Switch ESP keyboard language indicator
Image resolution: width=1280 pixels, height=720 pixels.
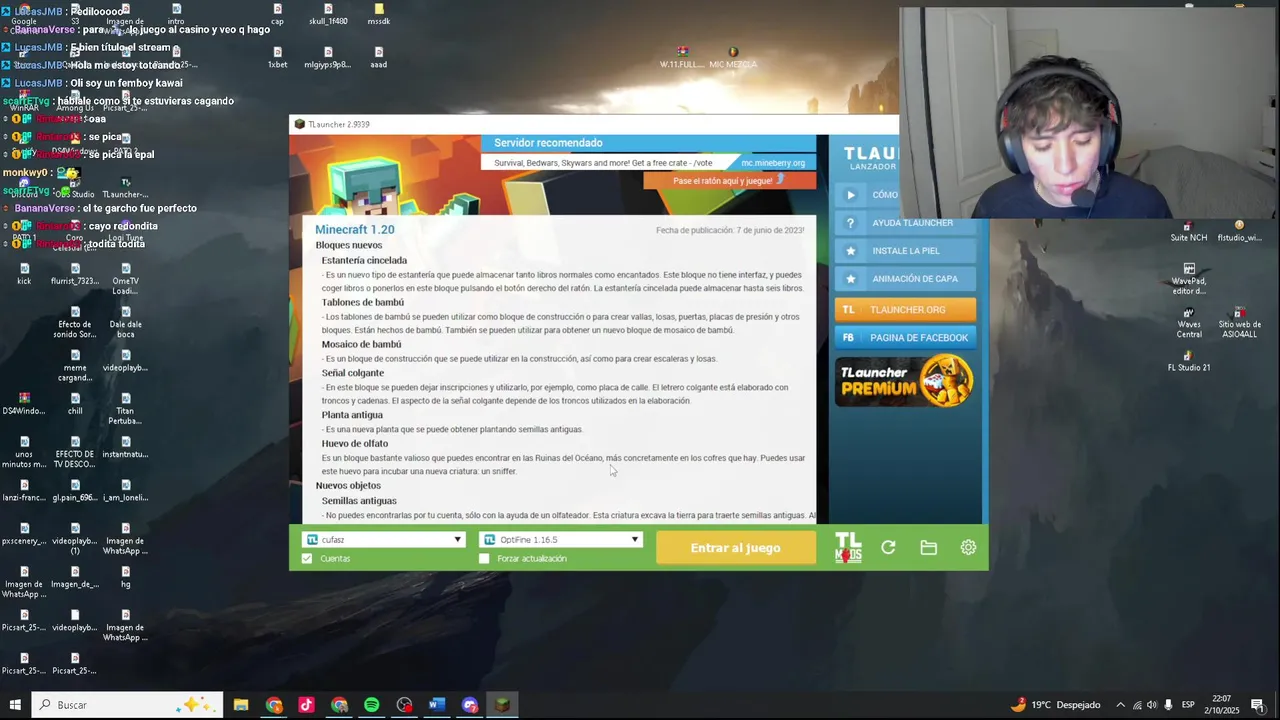1189,705
